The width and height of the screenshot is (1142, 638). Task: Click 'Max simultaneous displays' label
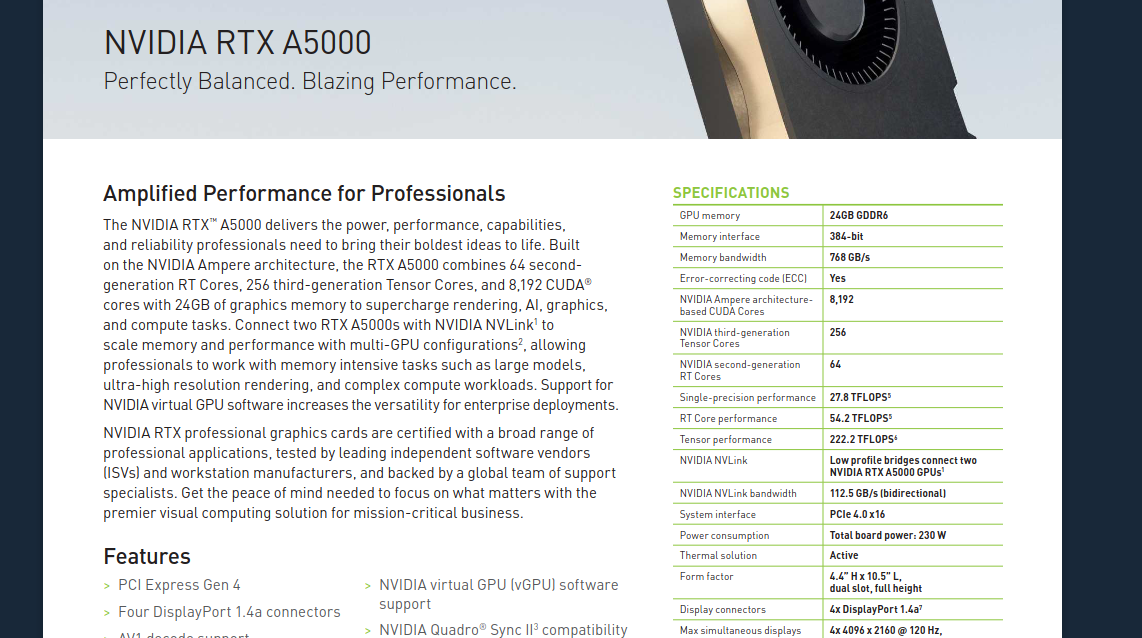point(740,631)
